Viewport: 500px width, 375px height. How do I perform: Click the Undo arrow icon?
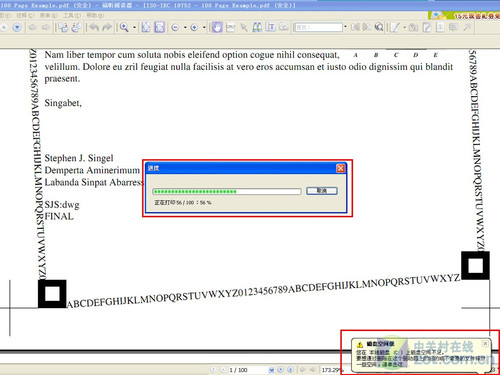(x=94, y=27)
